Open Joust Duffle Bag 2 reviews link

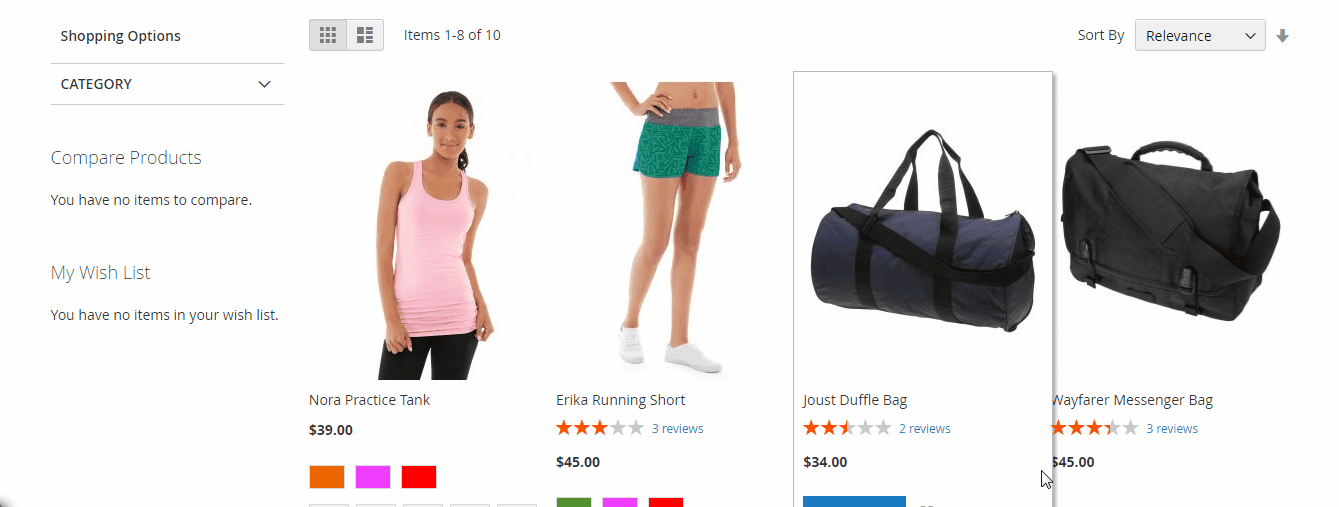[925, 428]
